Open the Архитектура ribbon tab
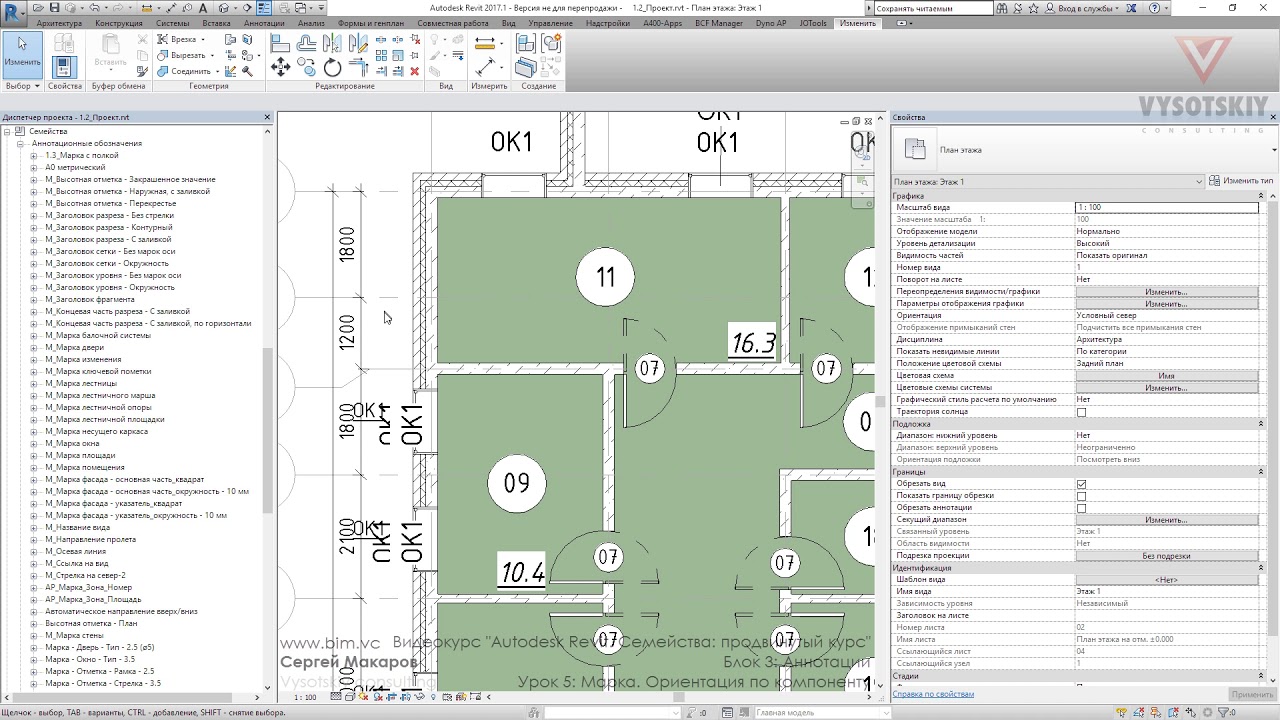Viewport: 1280px width, 720px height. coord(59,23)
